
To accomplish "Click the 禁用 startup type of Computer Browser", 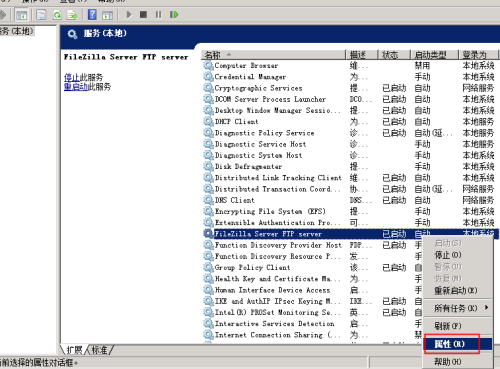I will (422, 66).
